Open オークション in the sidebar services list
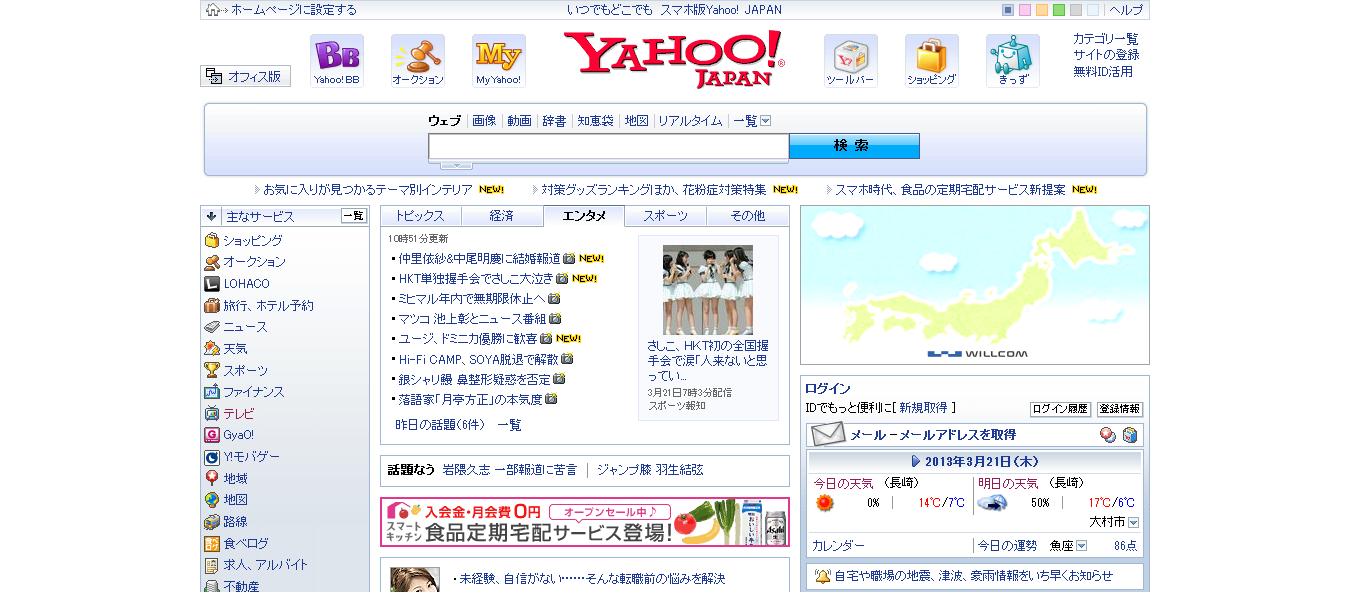Image resolution: width=1349 pixels, height=592 pixels. click(254, 262)
